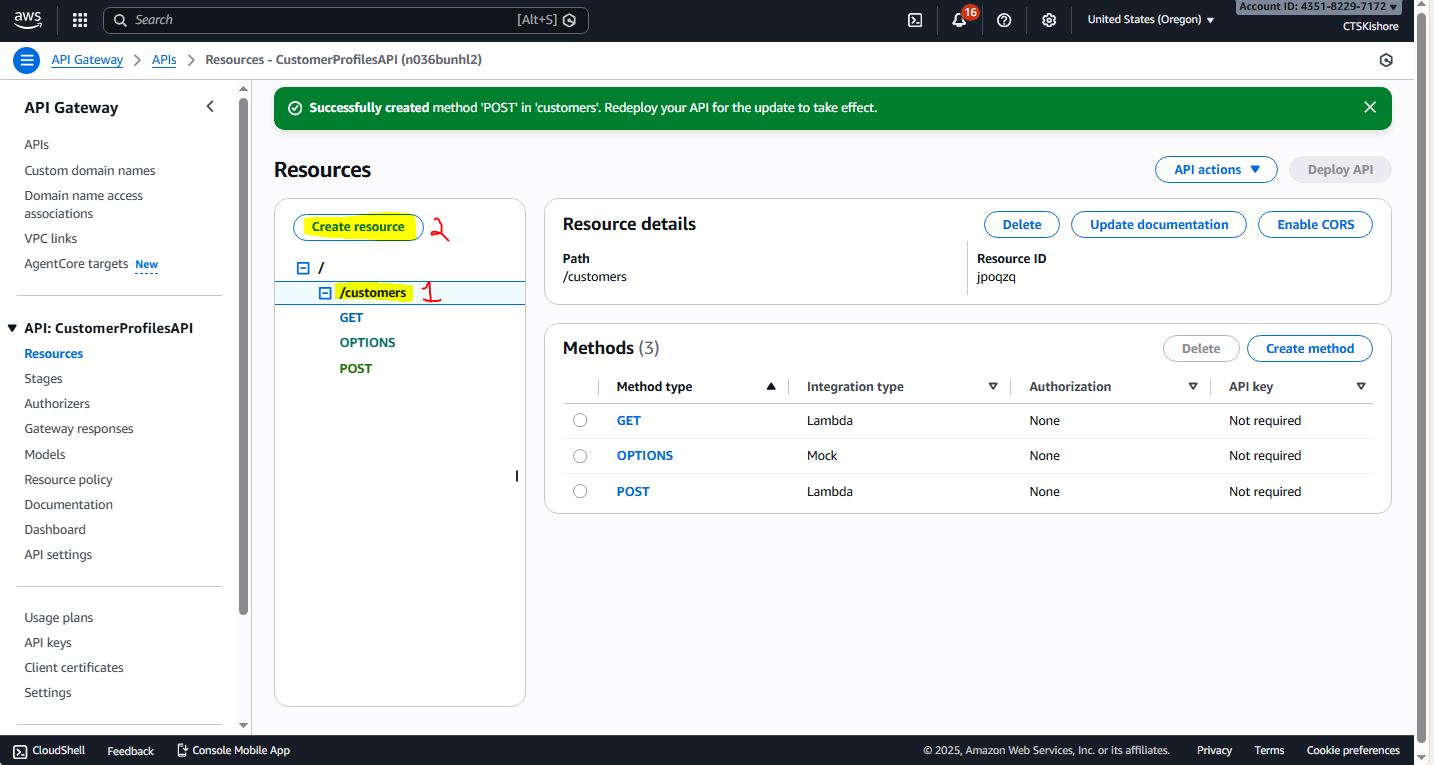The width and height of the screenshot is (1434, 765).
Task: Open the settings gear icon
Action: coord(1048,20)
